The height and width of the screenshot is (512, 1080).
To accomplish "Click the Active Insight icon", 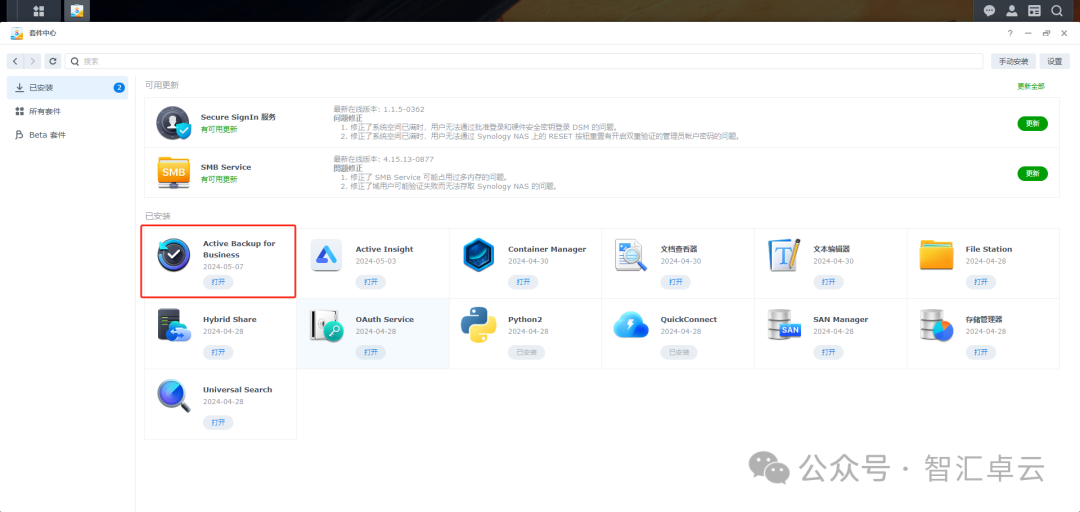I will (326, 256).
